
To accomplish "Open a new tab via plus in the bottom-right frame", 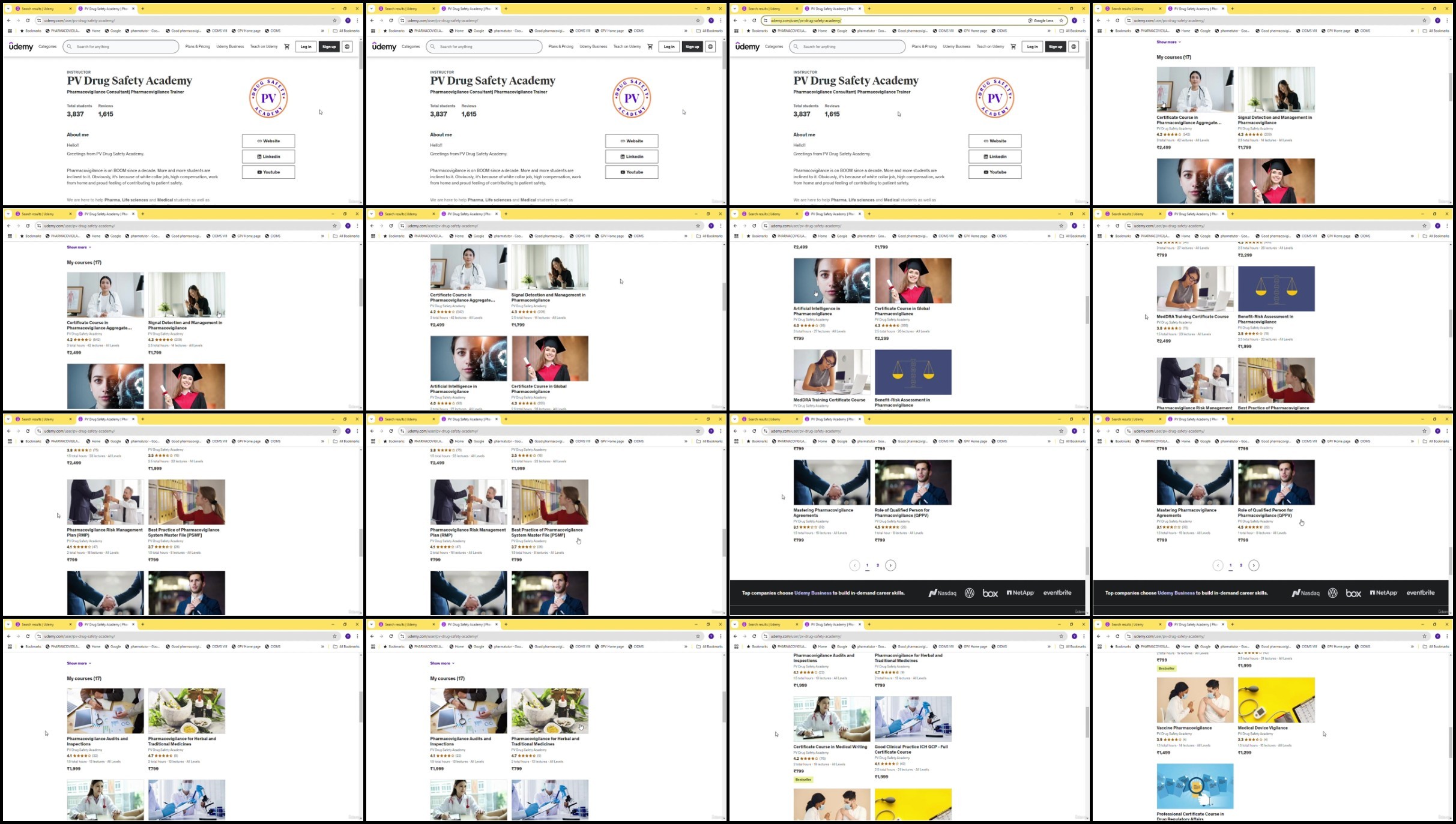I will coord(1232,624).
